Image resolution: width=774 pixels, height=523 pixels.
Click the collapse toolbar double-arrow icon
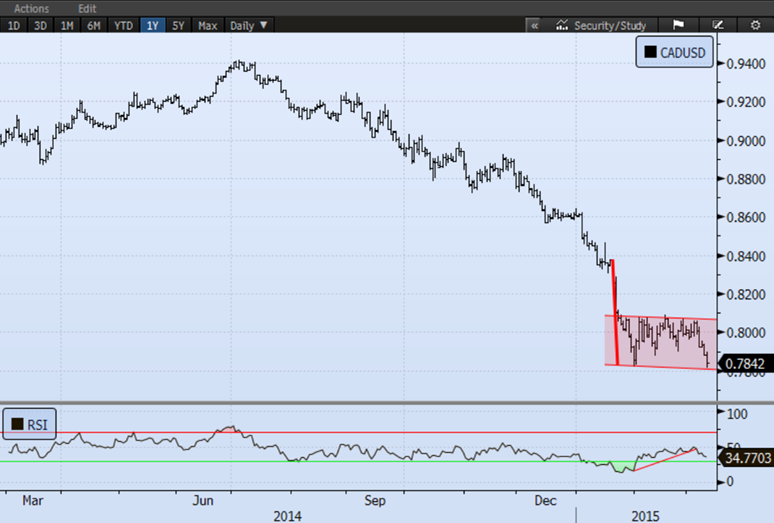click(x=534, y=25)
